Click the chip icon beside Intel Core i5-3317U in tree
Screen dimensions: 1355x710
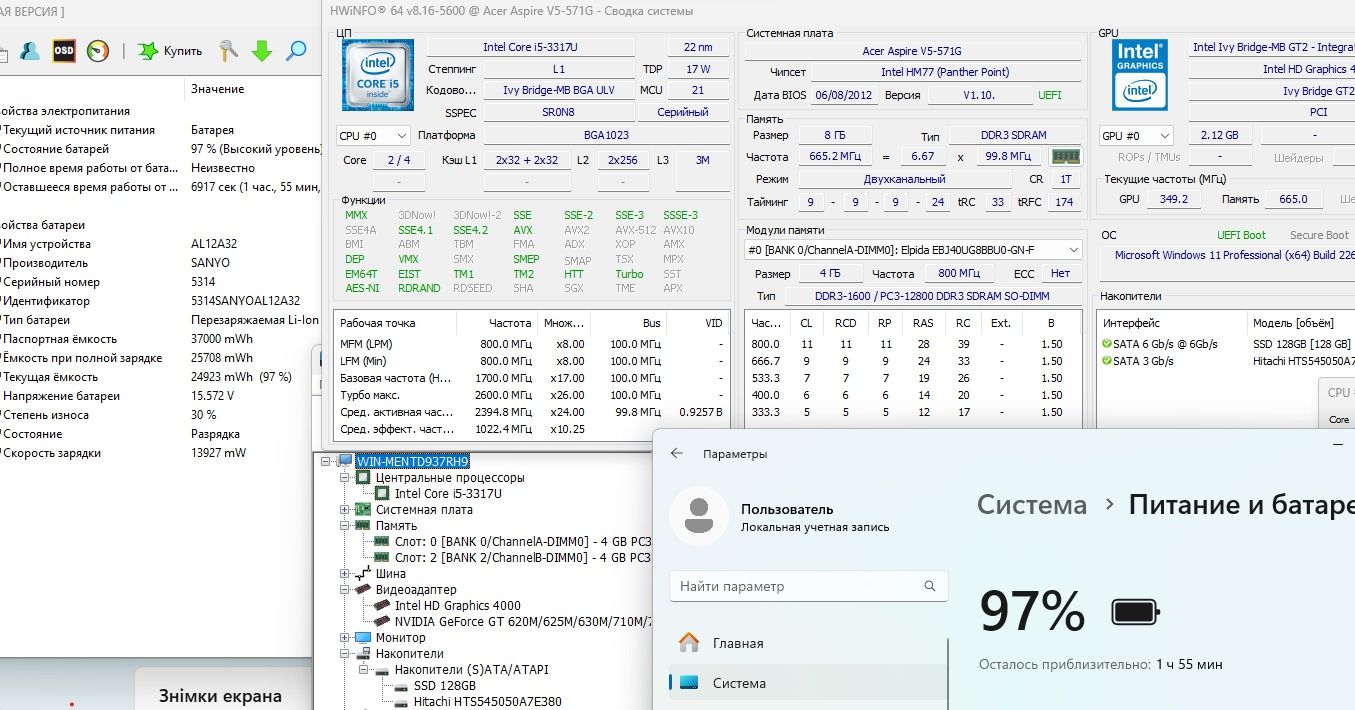382,493
